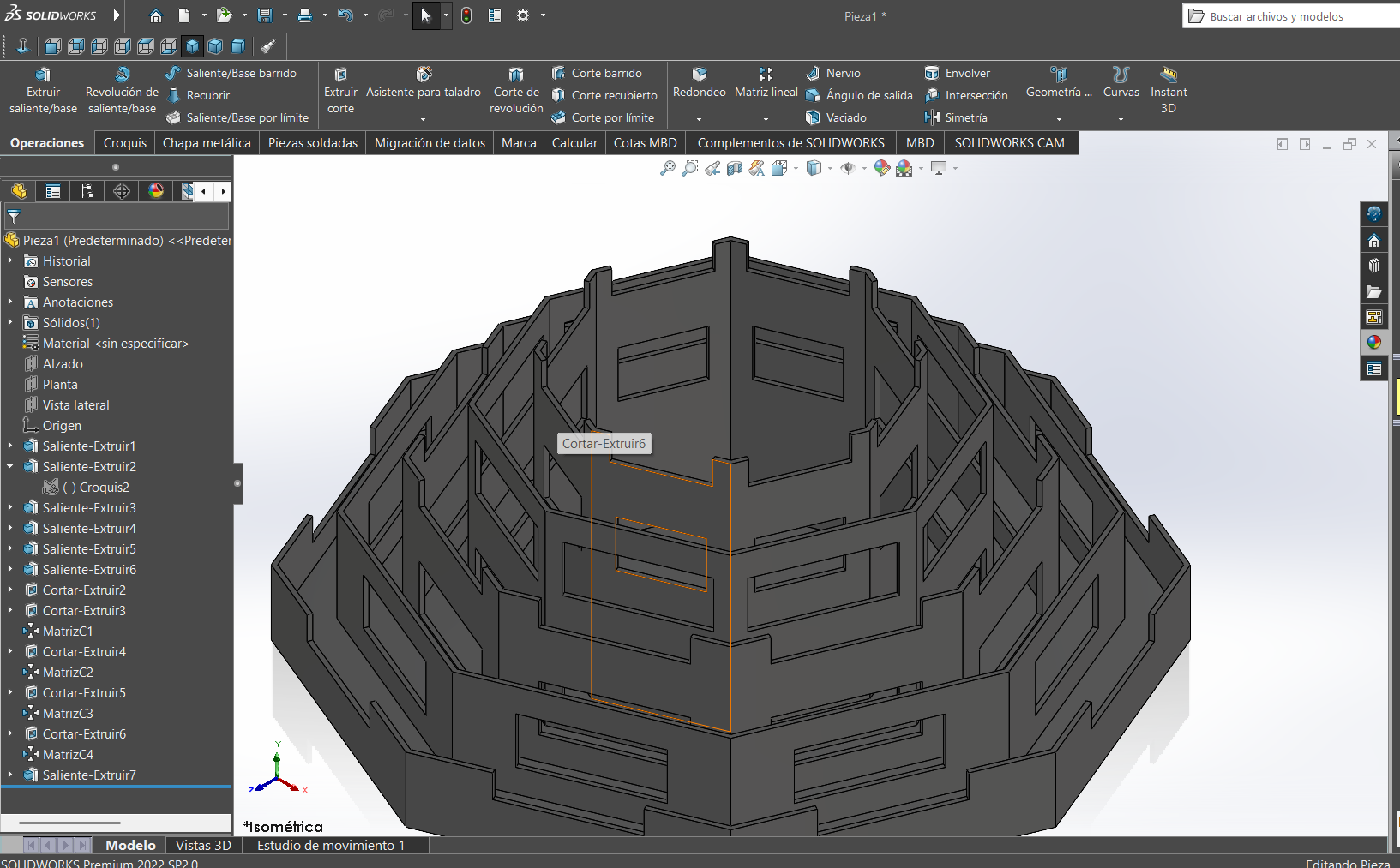Open the DisplayManager appearance sphere tab
The image size is (1400, 868).
click(x=156, y=191)
